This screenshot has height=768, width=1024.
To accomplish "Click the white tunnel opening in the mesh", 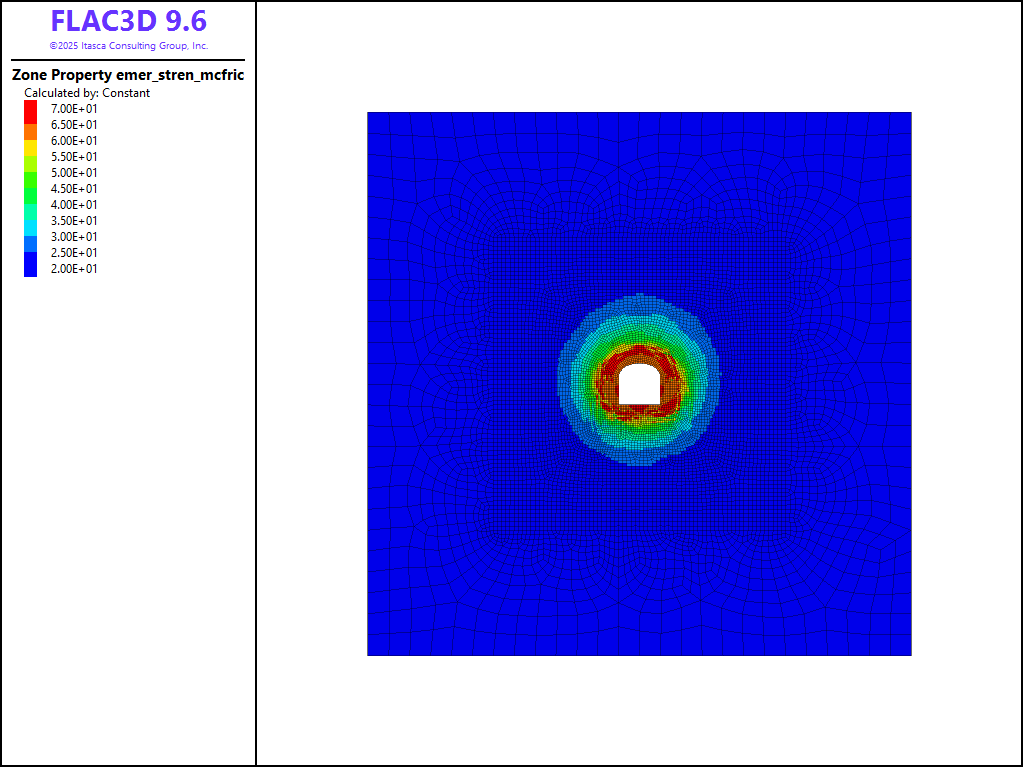I will pos(639,385).
